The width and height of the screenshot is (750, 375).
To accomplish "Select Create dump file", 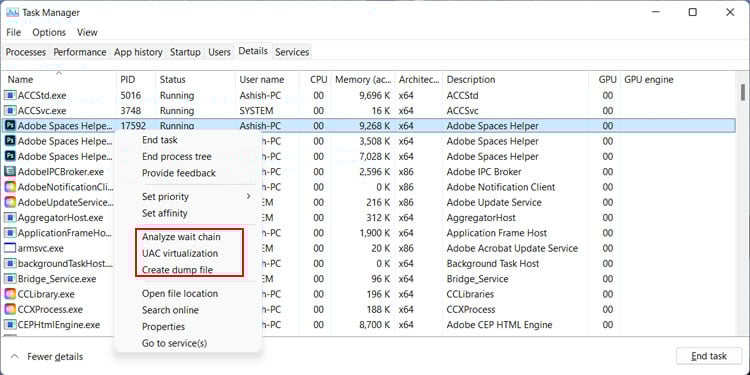I will (177, 270).
